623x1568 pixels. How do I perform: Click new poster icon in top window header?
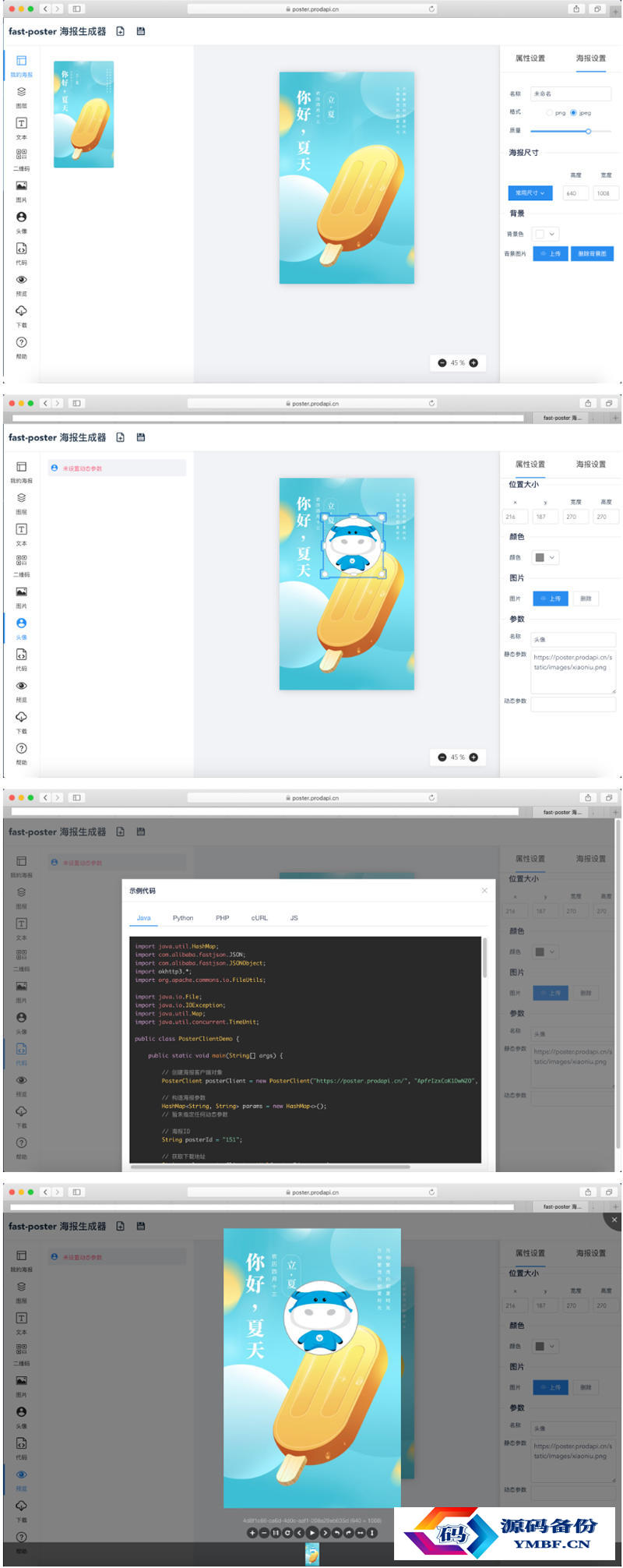click(120, 31)
